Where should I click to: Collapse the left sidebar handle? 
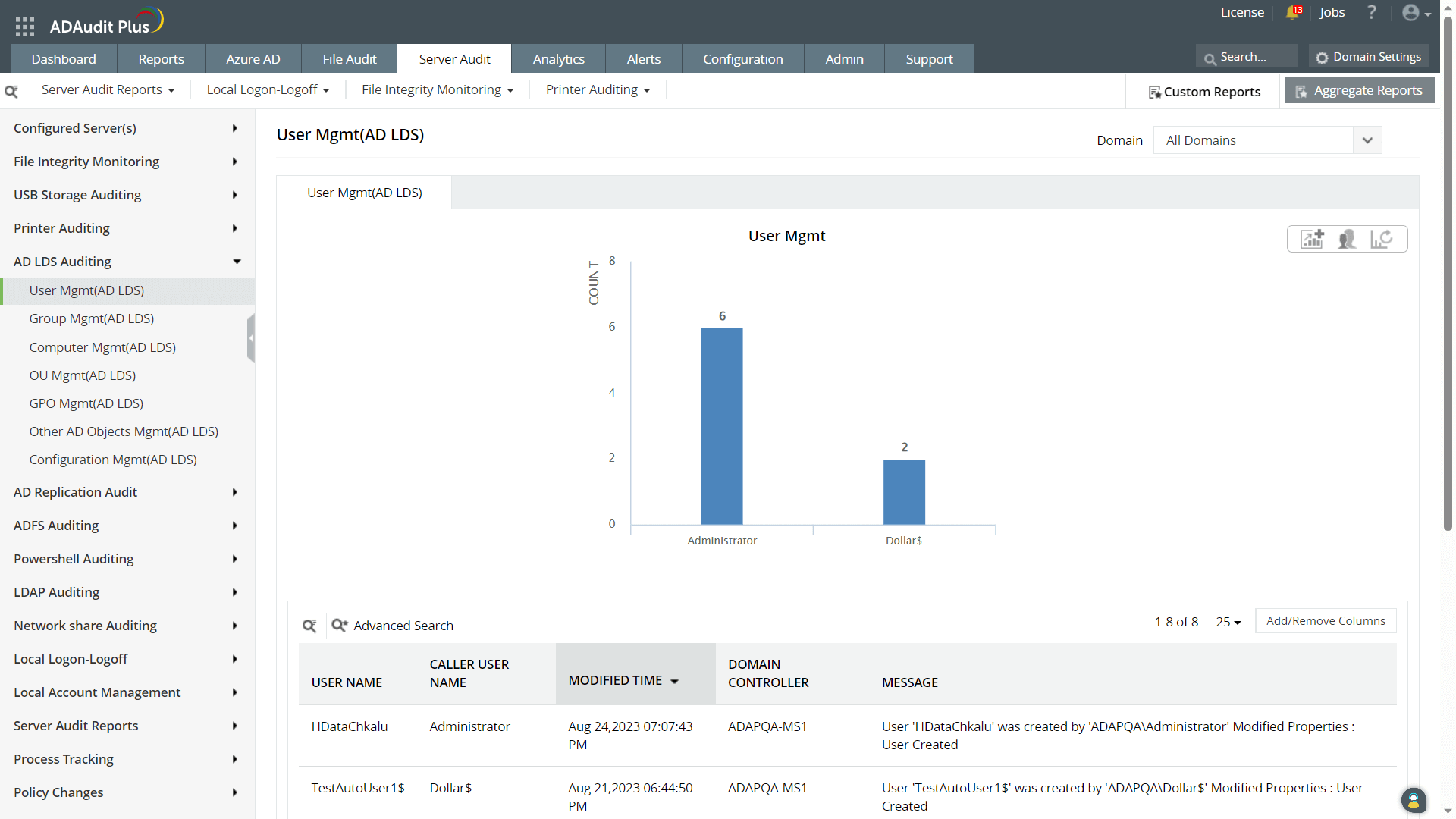pyautogui.click(x=250, y=338)
